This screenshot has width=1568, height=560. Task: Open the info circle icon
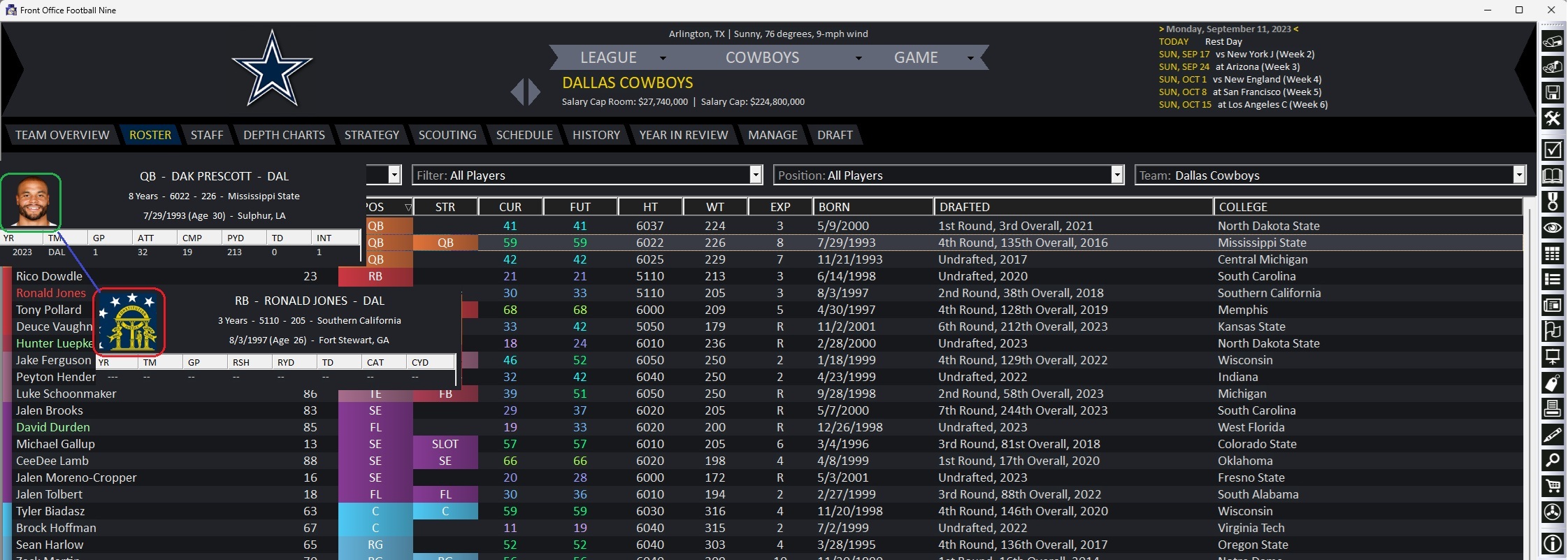click(1552, 543)
